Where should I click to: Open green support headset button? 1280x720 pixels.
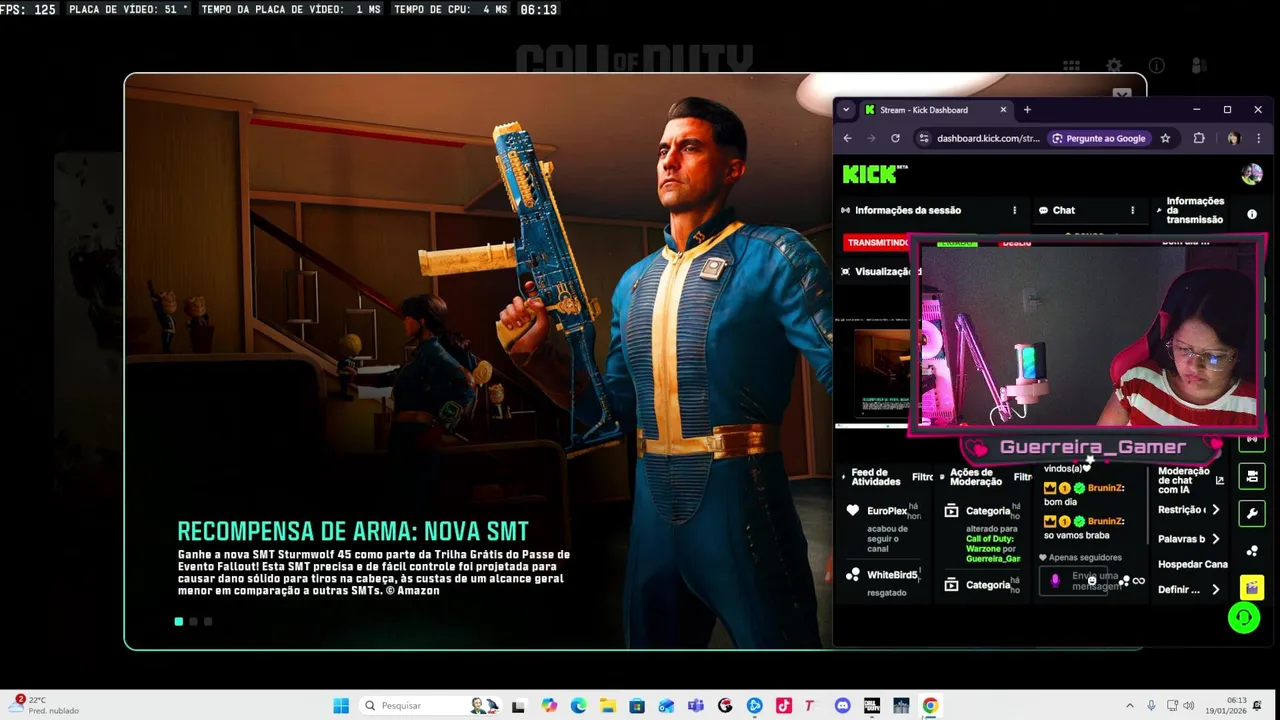(x=1243, y=618)
